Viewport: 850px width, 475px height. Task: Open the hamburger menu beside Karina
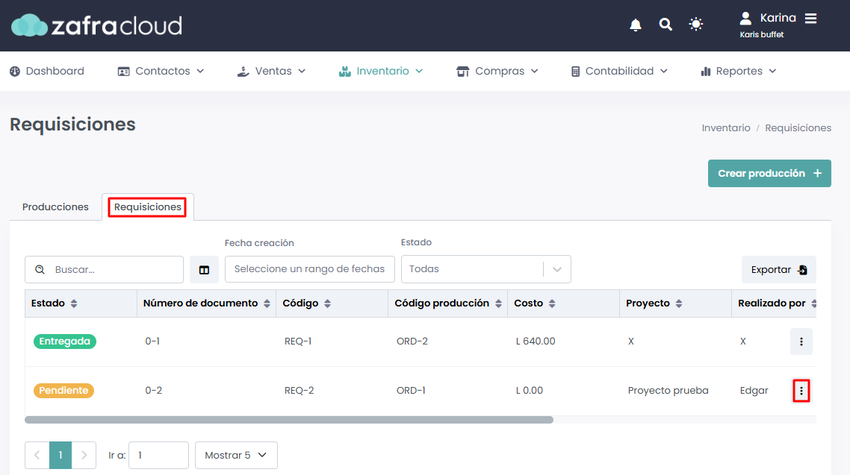[x=810, y=18]
